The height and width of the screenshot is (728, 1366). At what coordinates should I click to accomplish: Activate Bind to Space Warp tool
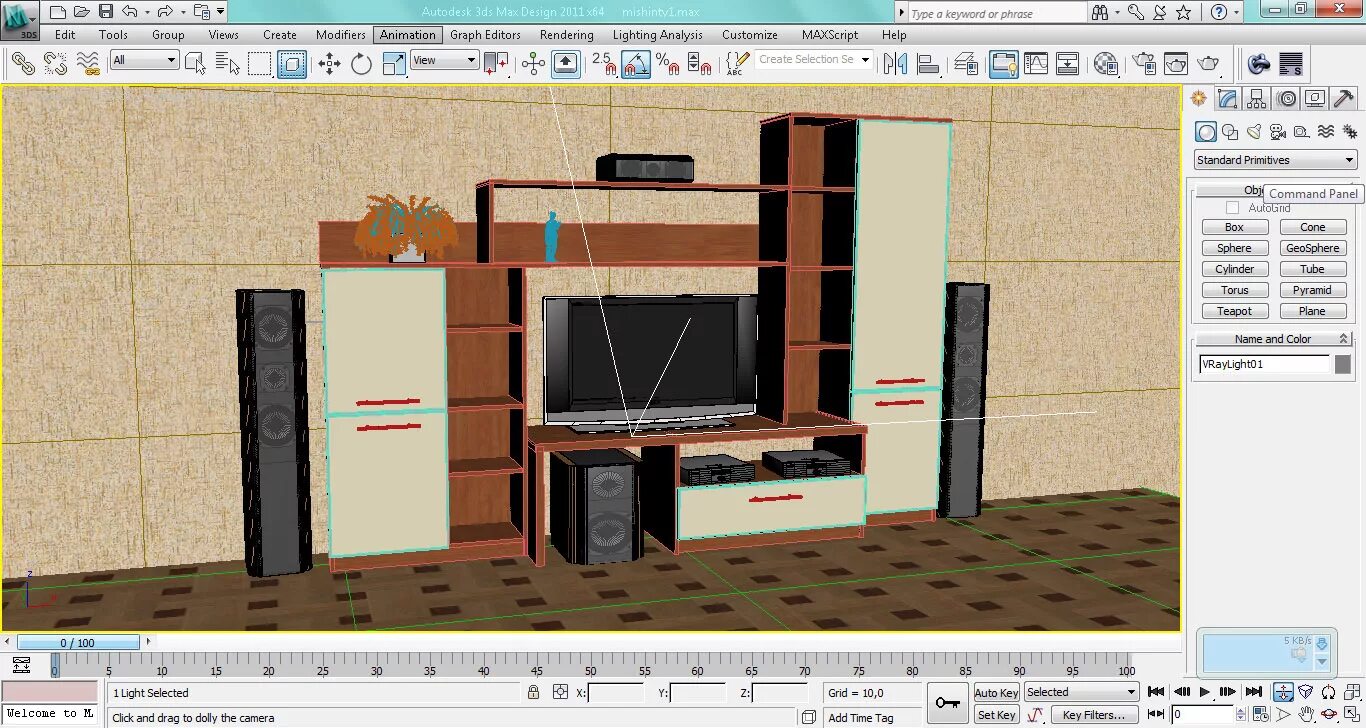coord(88,64)
